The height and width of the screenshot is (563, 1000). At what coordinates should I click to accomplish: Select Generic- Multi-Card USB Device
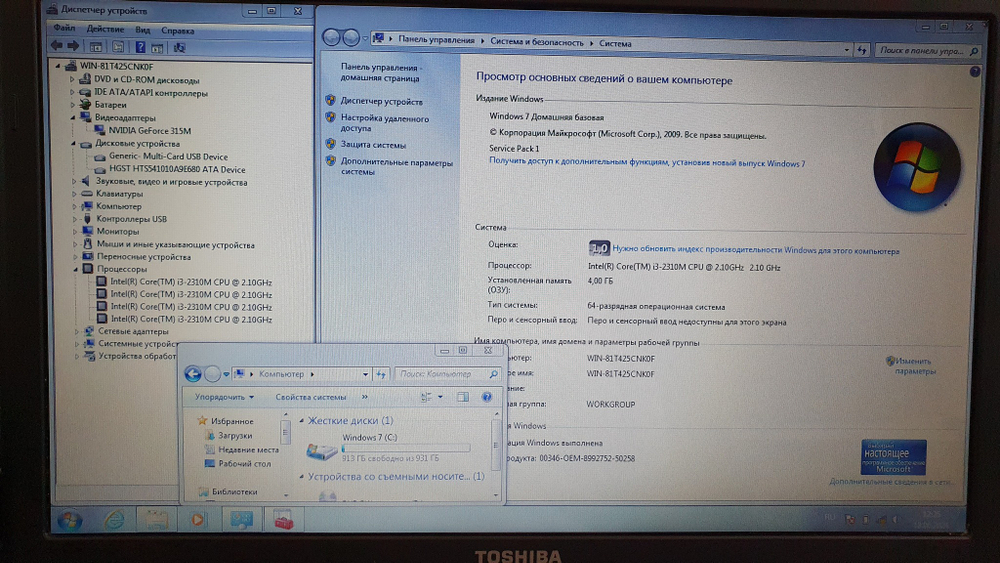coord(168,156)
